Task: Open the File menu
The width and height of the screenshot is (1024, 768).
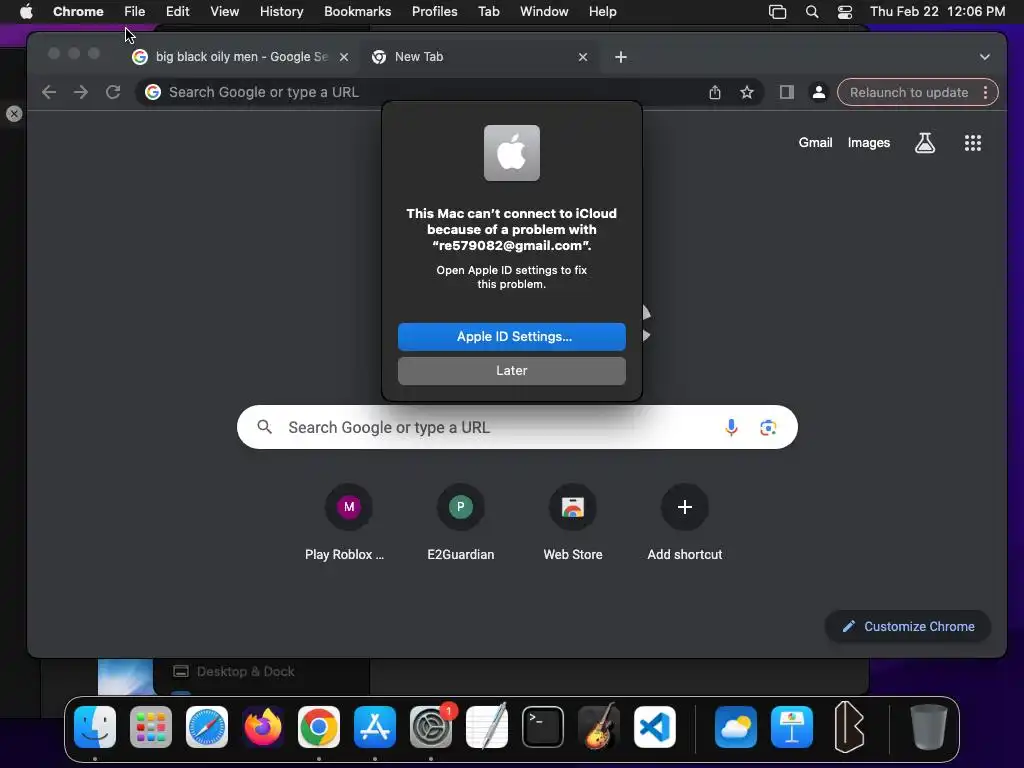Action: pos(135,11)
